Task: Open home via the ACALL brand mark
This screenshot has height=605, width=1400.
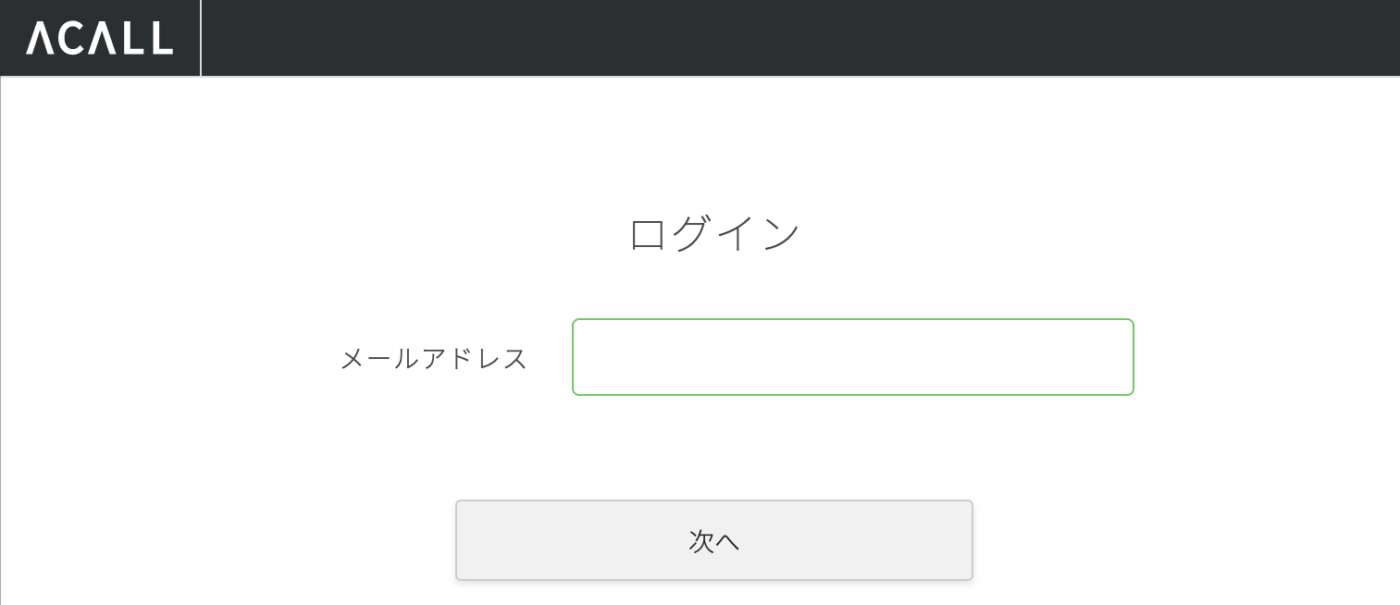Action: (x=99, y=38)
